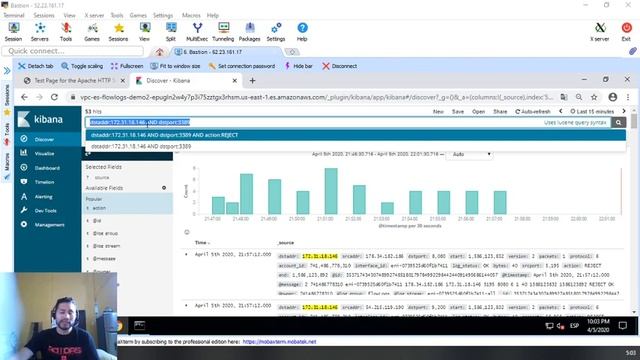Open the MultiExec toolbar icon
This screenshot has width=640, height=360.
197,32
